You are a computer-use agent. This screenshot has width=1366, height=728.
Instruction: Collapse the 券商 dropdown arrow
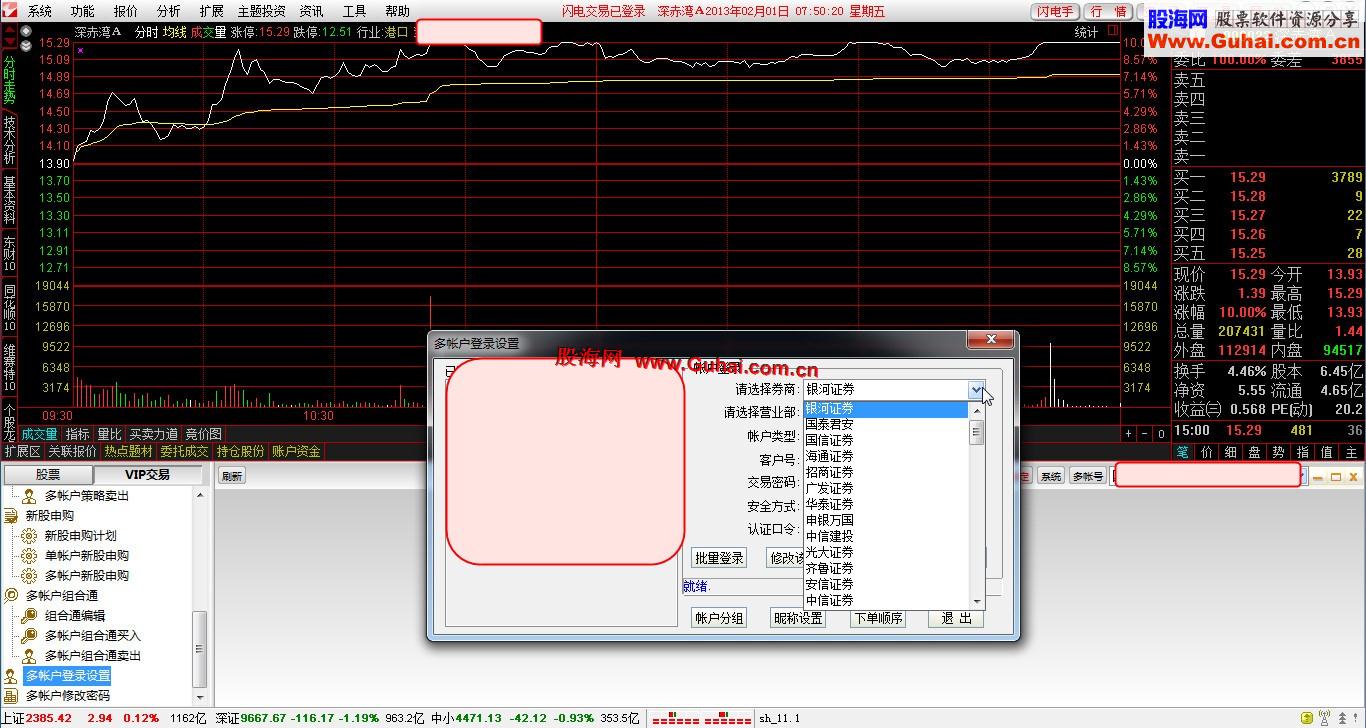click(x=976, y=390)
